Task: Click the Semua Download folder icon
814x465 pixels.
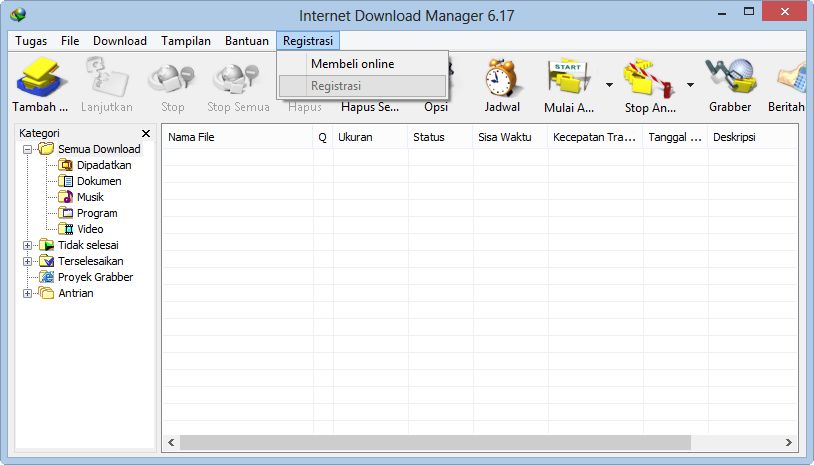Action: 46,149
